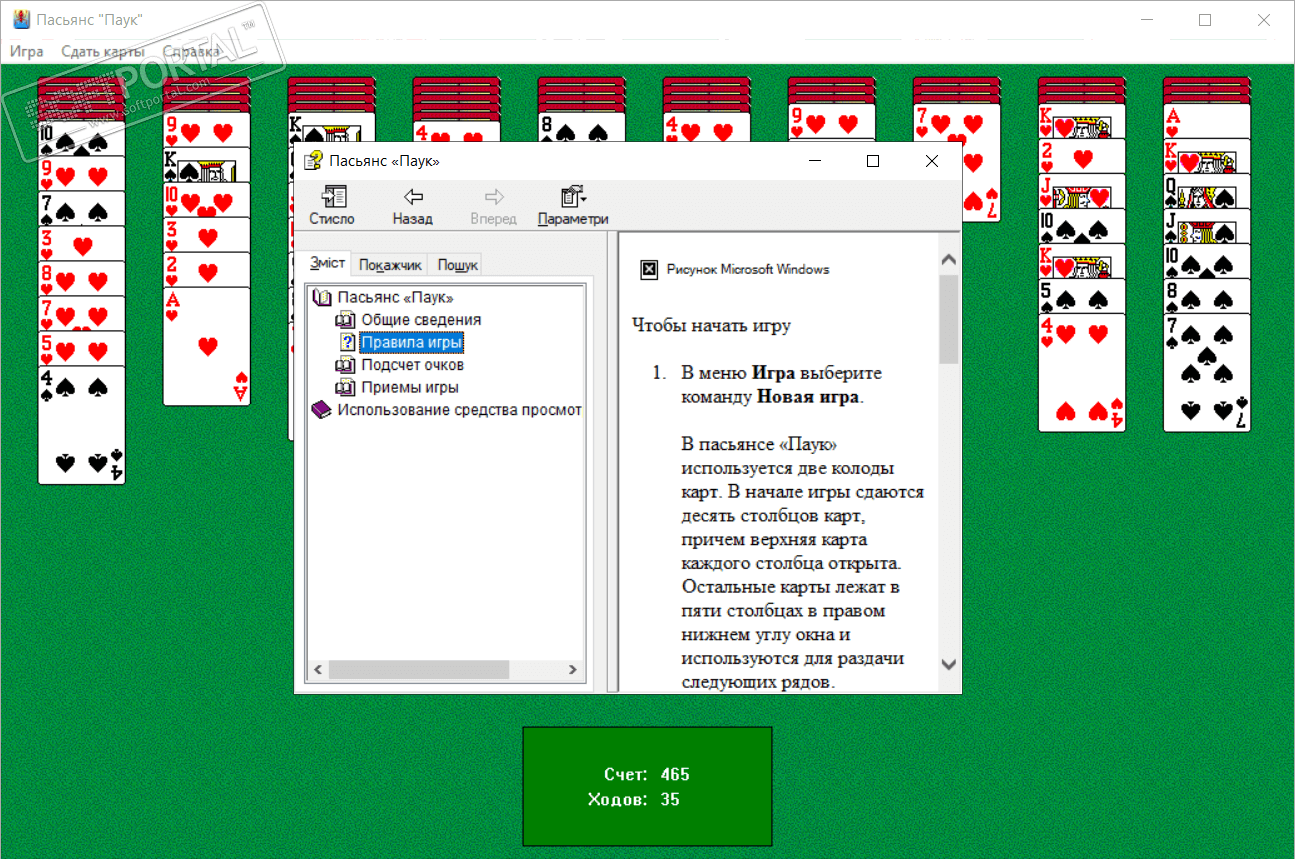1295x859 pixels.
Task: Minimize the help window
Action: pyautogui.click(x=815, y=161)
